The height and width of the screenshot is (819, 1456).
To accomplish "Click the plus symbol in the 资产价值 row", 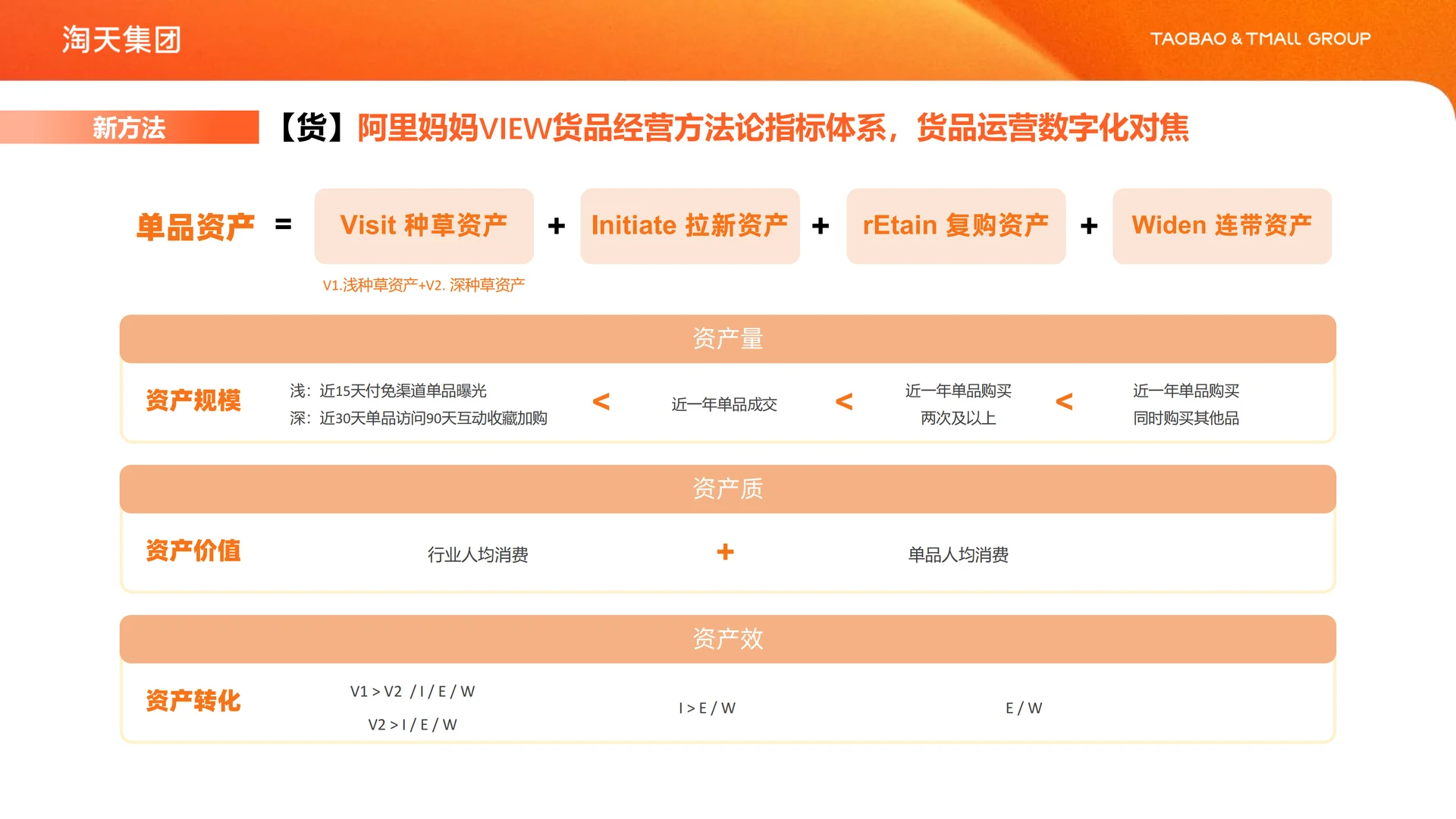I will coord(726,552).
